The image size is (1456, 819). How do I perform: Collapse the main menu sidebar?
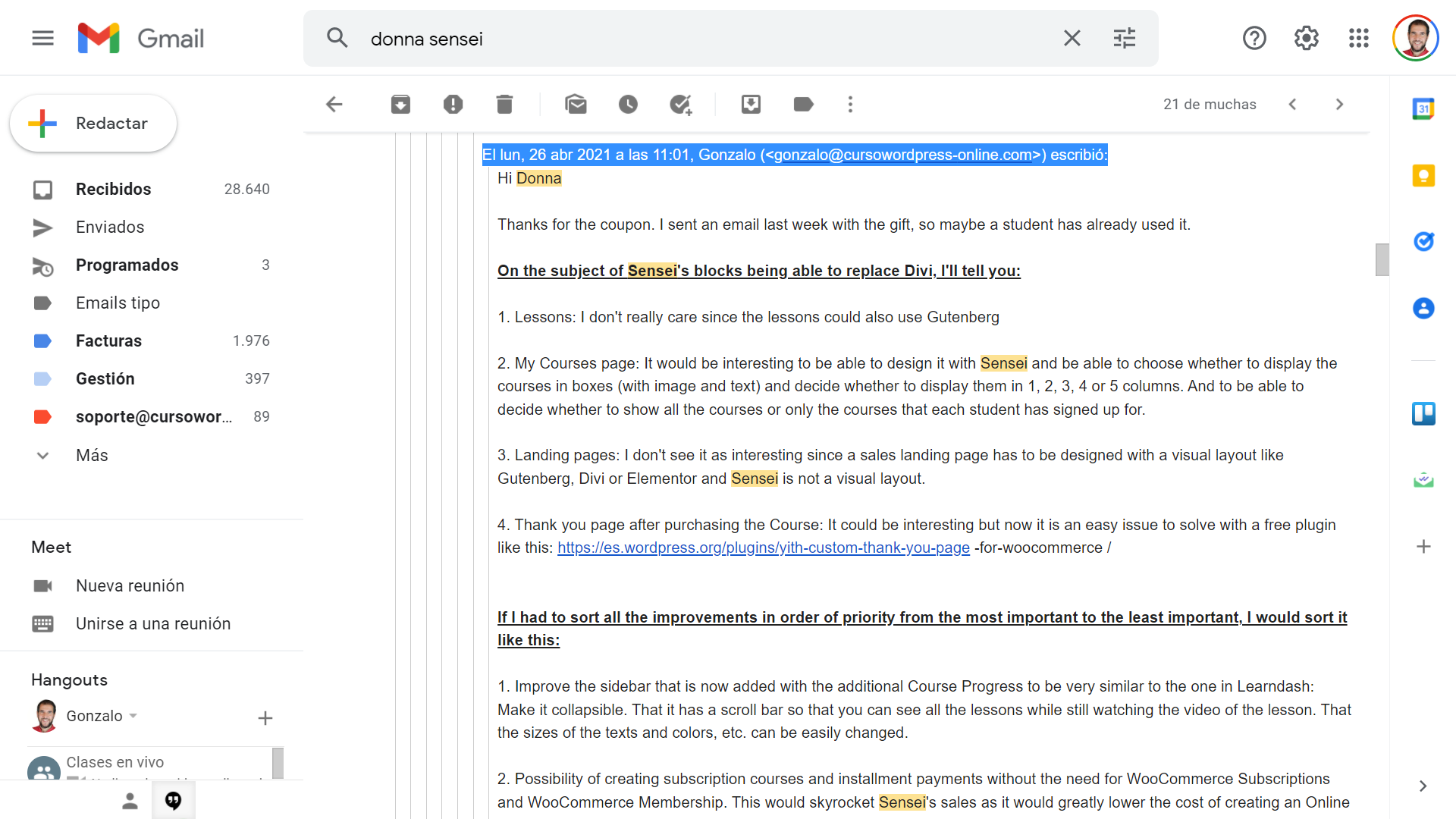[43, 38]
